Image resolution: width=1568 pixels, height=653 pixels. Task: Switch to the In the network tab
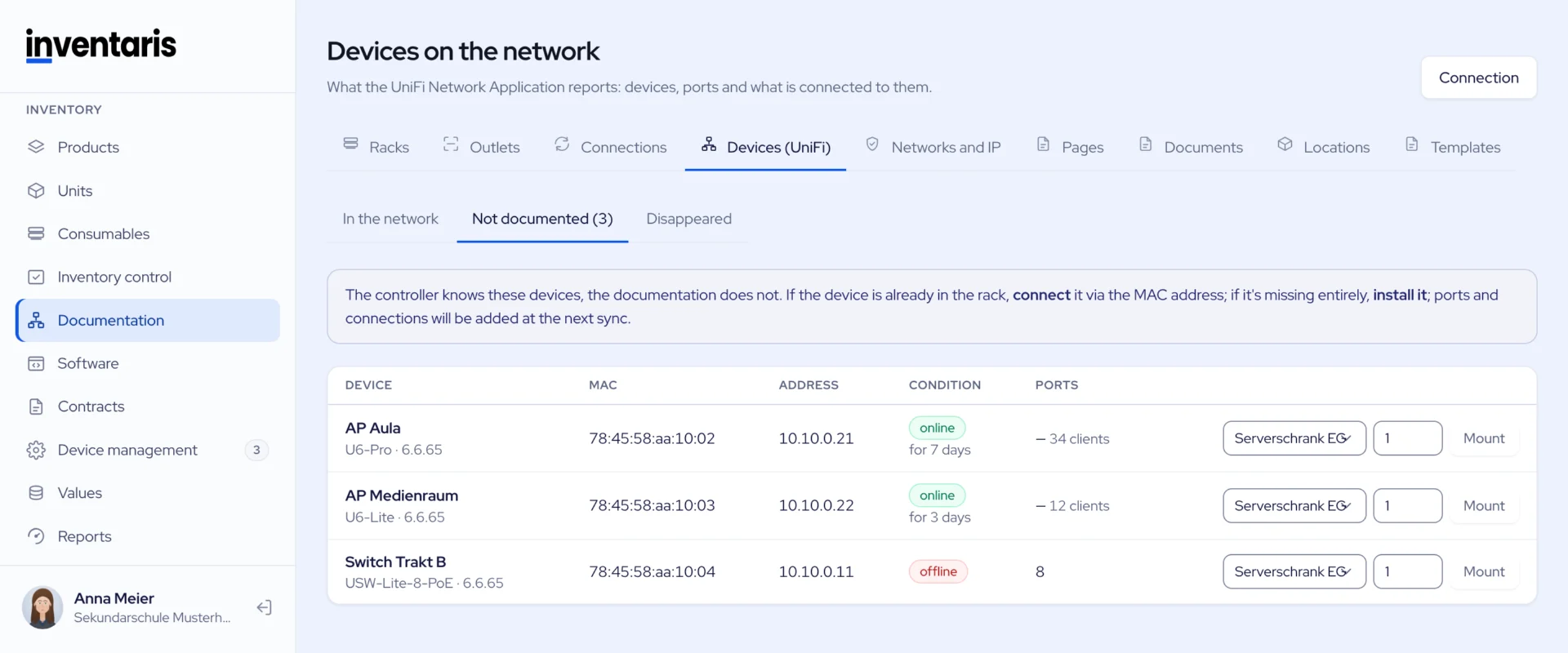click(390, 219)
